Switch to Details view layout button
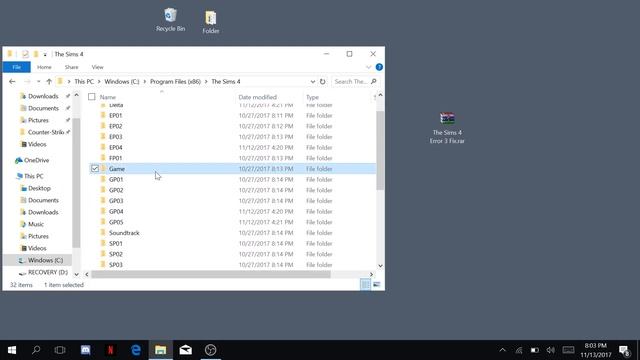This screenshot has height=360, width=640. click(x=365, y=284)
